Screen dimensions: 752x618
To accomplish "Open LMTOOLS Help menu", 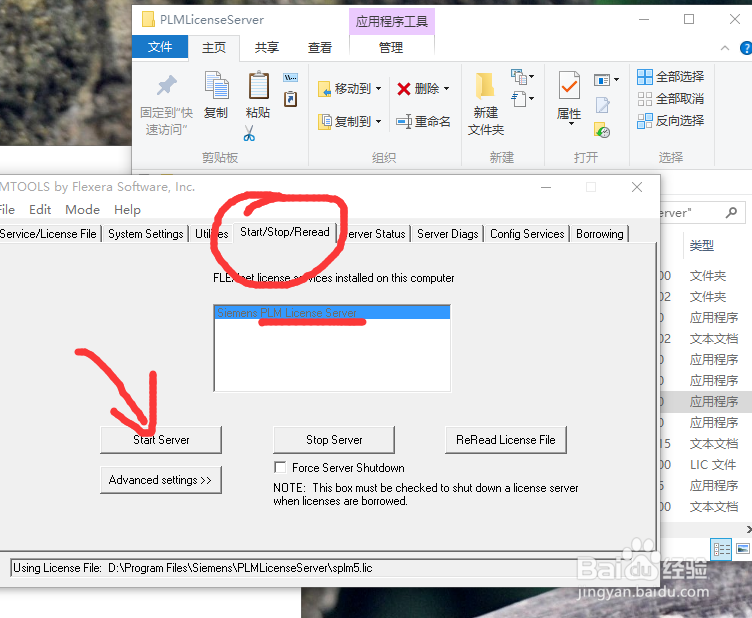I will (127, 210).
